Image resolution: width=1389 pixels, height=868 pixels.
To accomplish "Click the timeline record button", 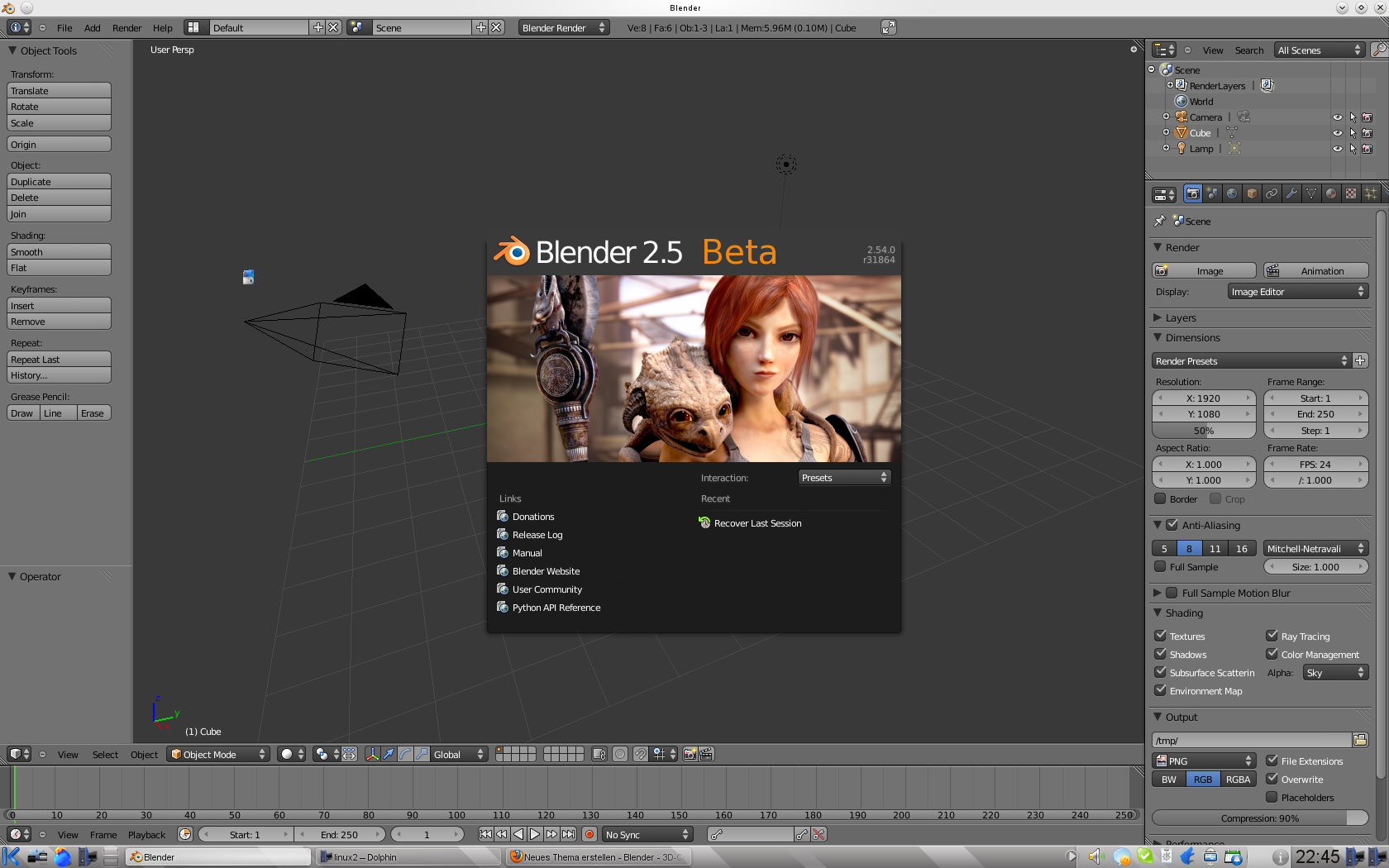I will point(589,835).
